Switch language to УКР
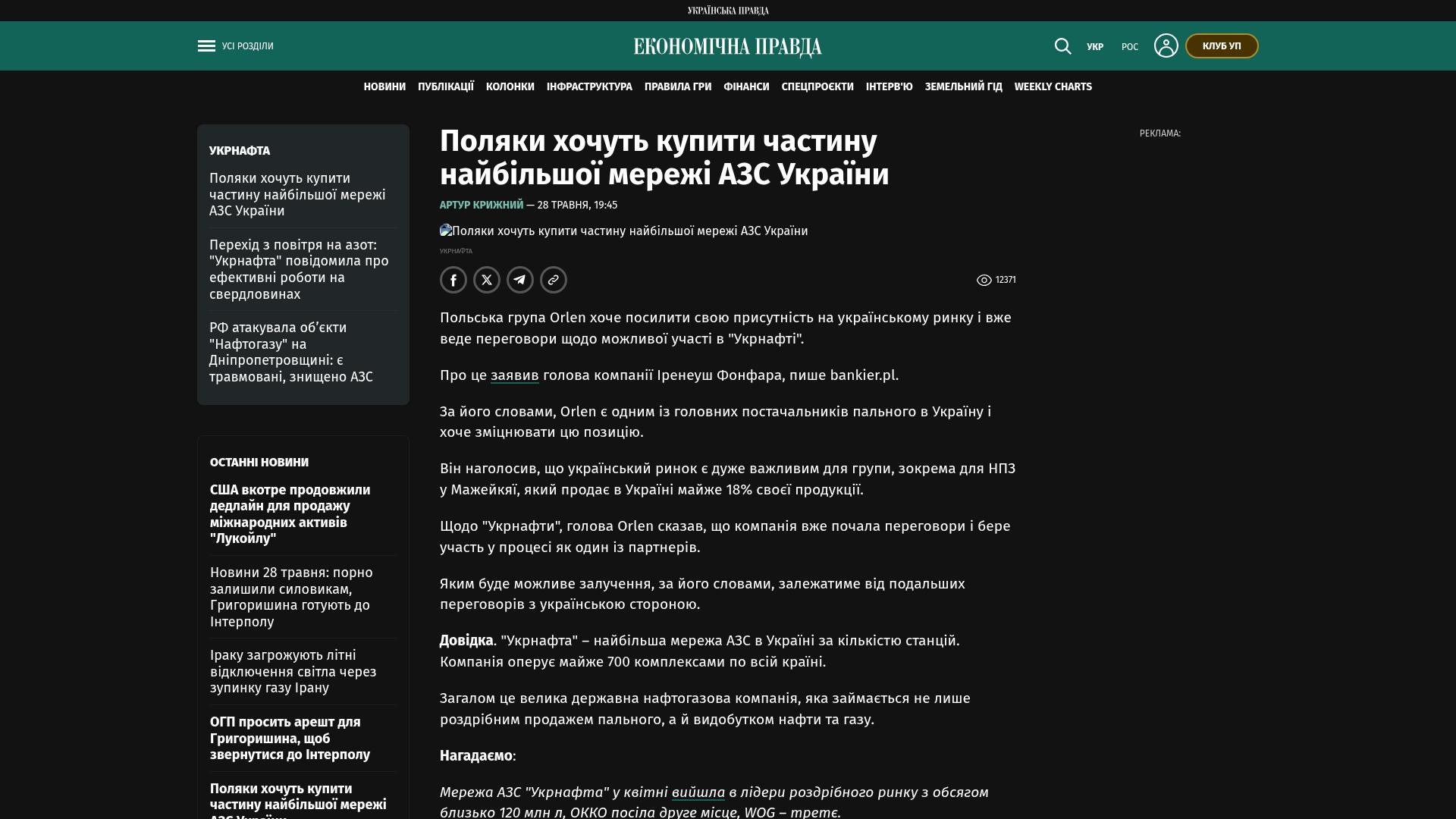Screen dimensions: 1456x819 tap(1095, 47)
